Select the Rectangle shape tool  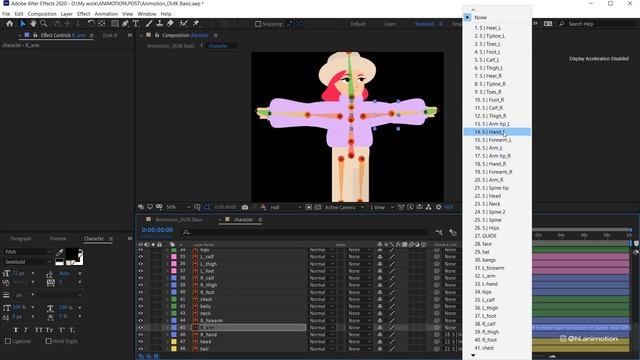pos(115,24)
